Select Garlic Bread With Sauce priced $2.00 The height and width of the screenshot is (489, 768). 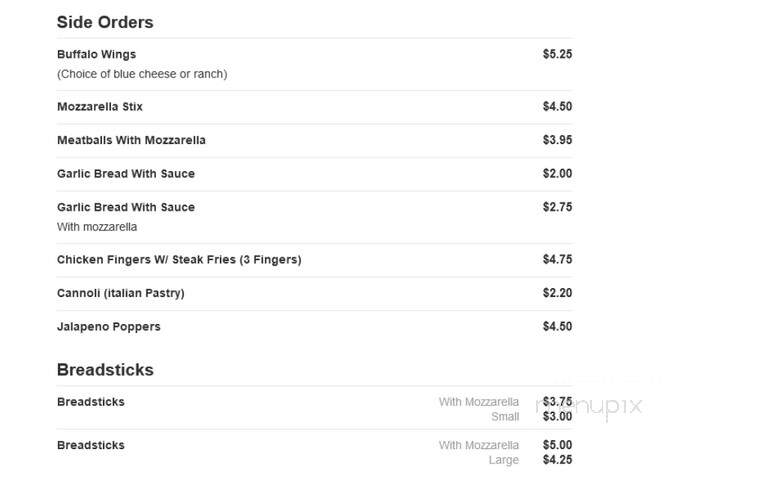point(126,173)
